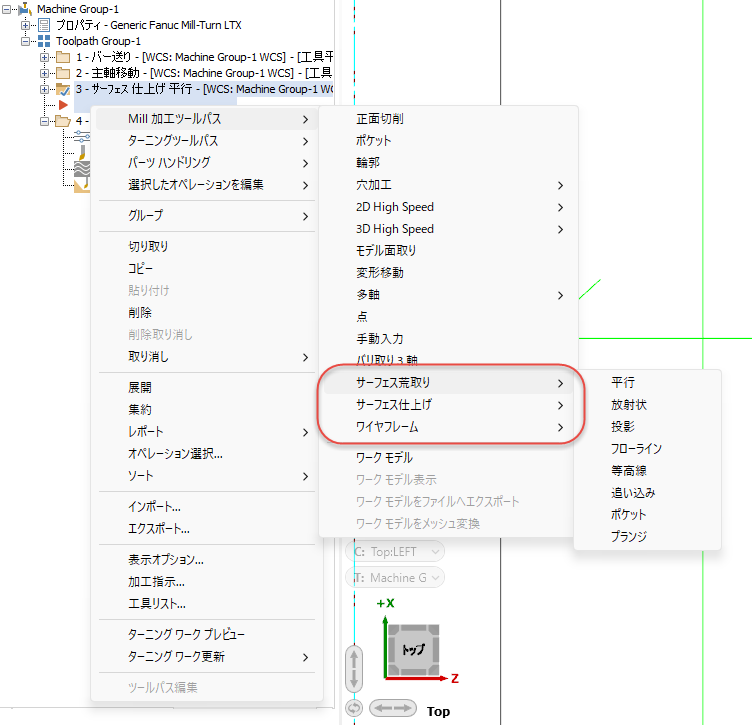This screenshot has width=752, height=725.
Task: Click the folder icon of operation 2 主軸移動
Action: click(63, 73)
